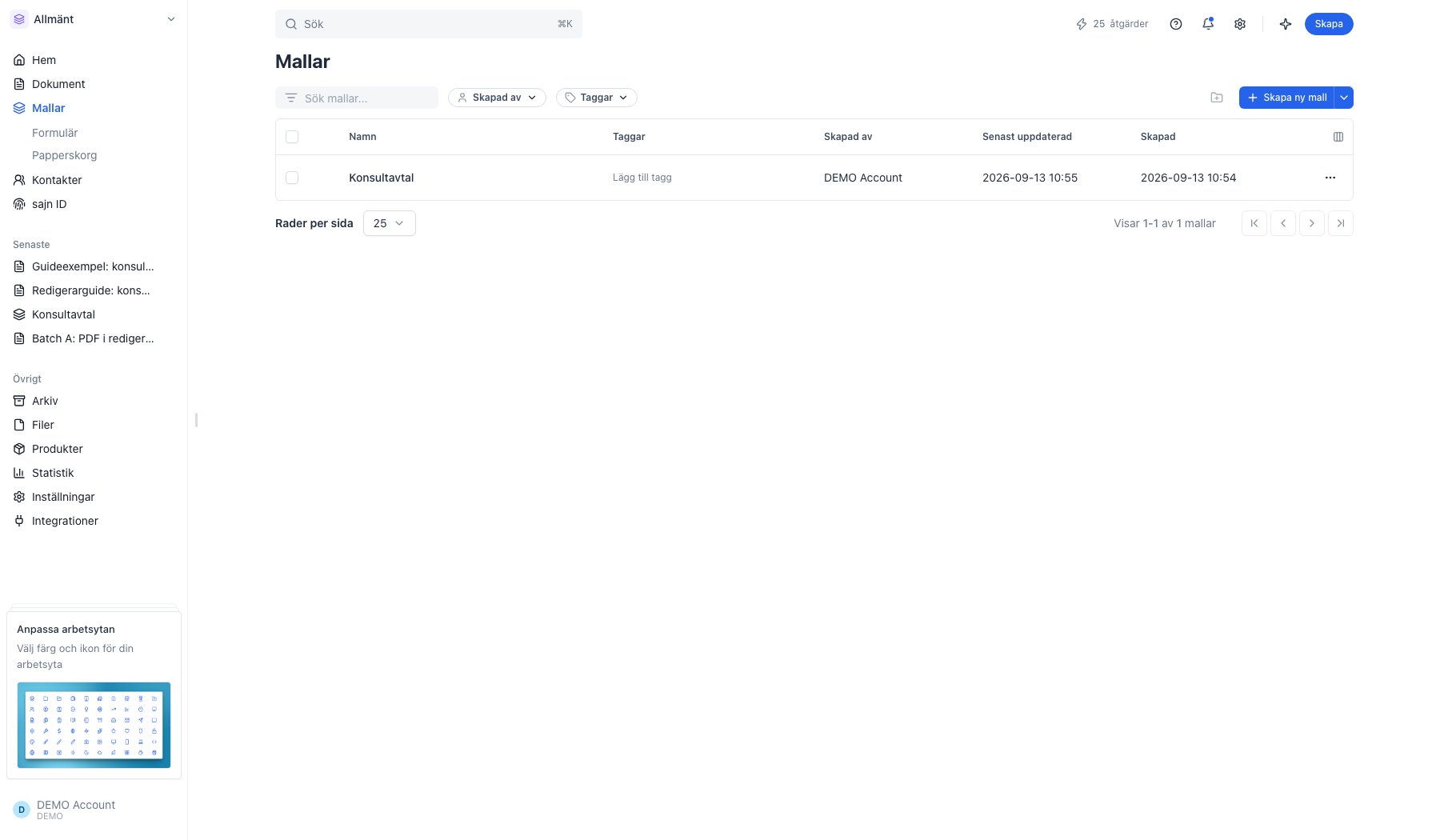Click the DEMO Account avatar
The image size is (1440, 840).
point(22,810)
